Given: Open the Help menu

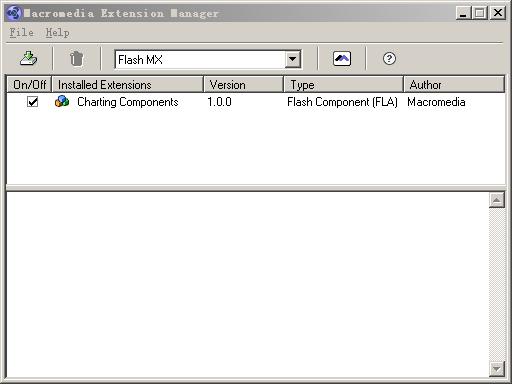Looking at the screenshot, I should (x=57, y=32).
